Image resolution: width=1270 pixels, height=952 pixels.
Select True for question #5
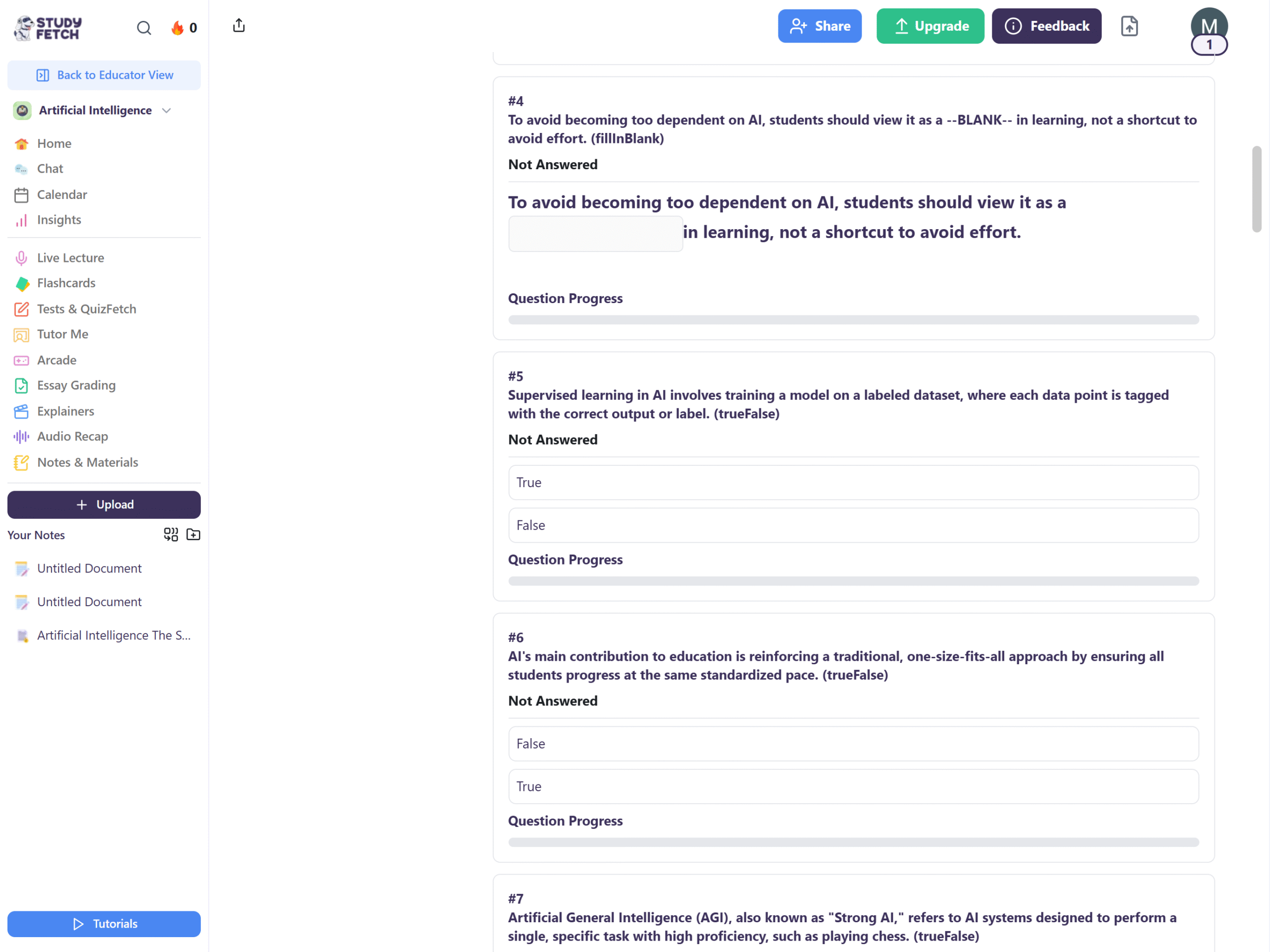(853, 482)
